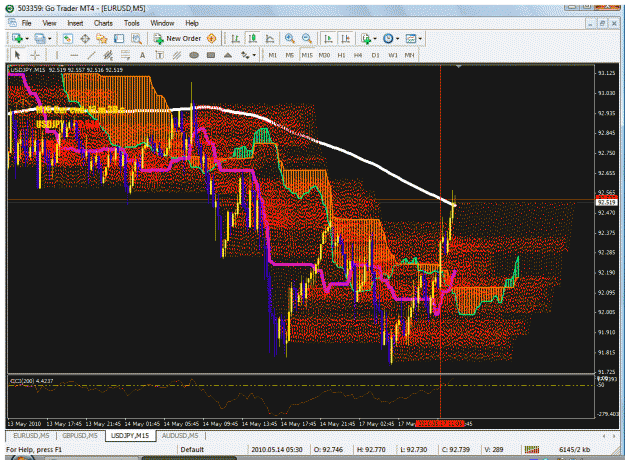
Task: Select the text tool A
Action: pos(142,55)
